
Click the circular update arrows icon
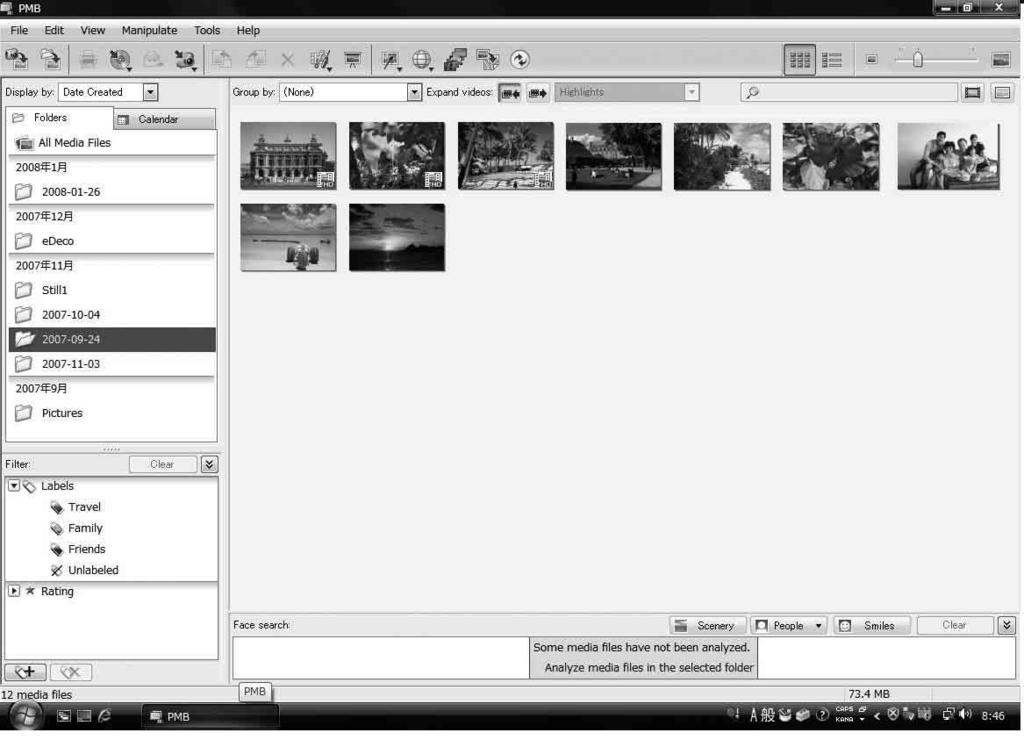click(520, 59)
